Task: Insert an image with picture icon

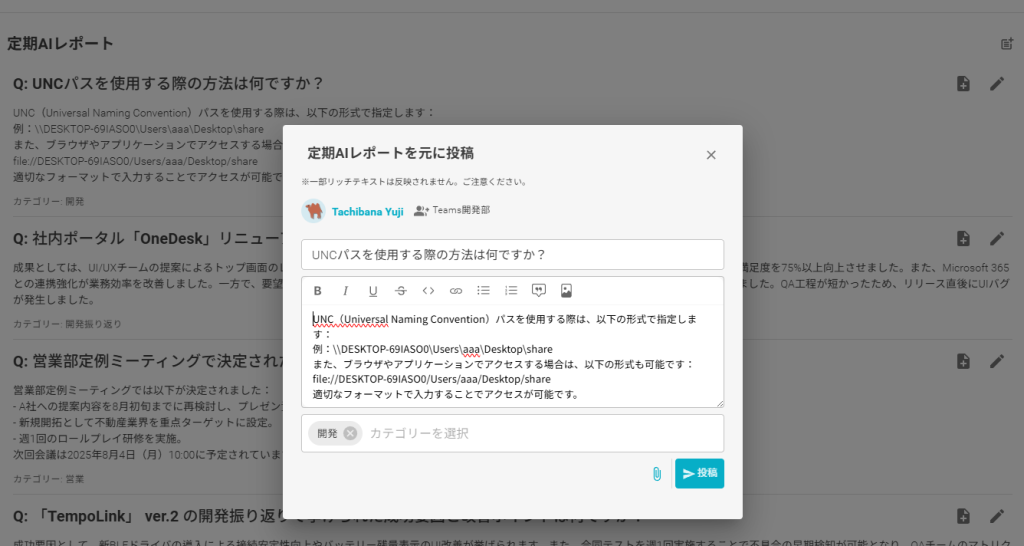Action: pyautogui.click(x=566, y=291)
